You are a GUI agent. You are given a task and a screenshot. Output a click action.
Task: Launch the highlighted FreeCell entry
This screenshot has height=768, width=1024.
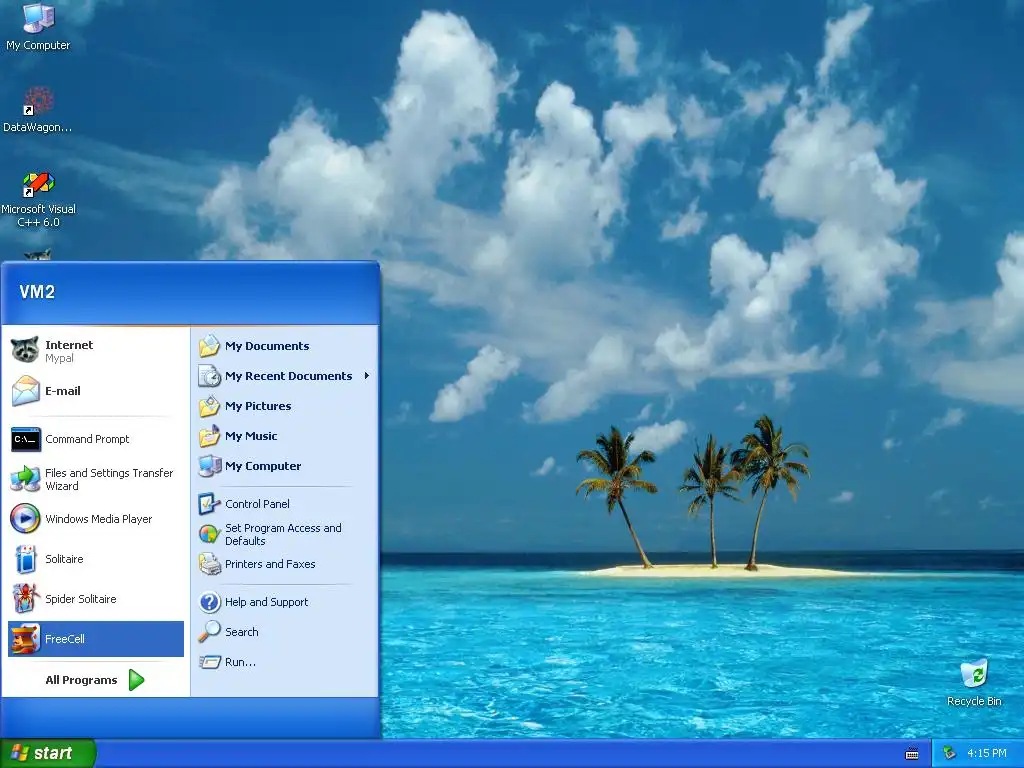(96, 639)
